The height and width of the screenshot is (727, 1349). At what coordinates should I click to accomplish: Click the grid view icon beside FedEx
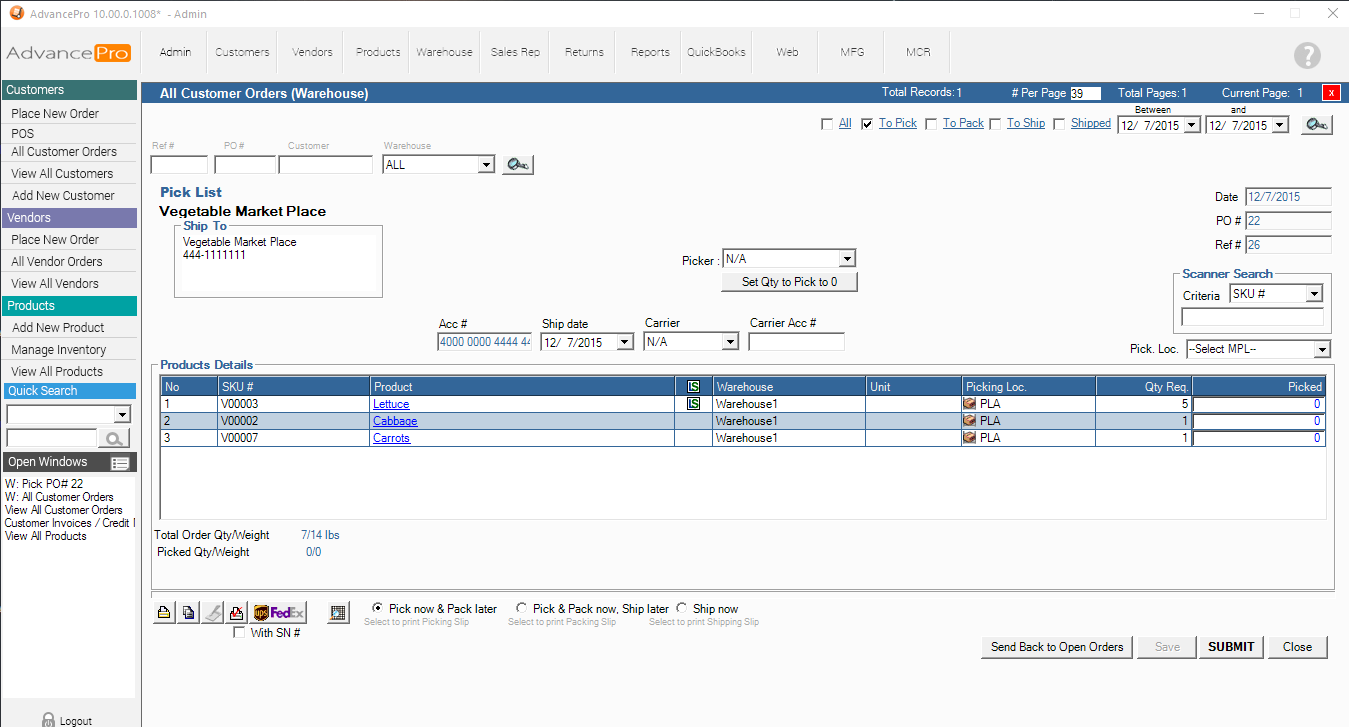[x=338, y=613]
